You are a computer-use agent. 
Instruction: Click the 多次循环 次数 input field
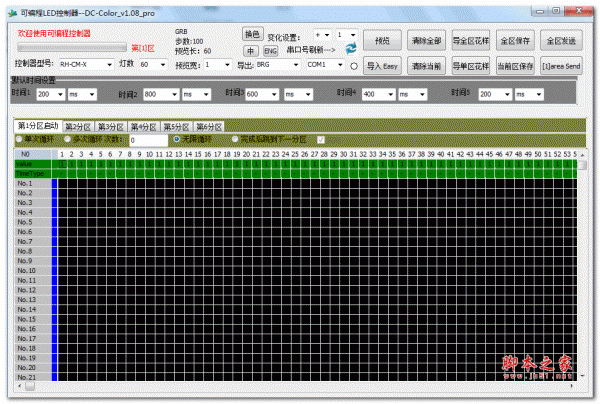[x=147, y=140]
